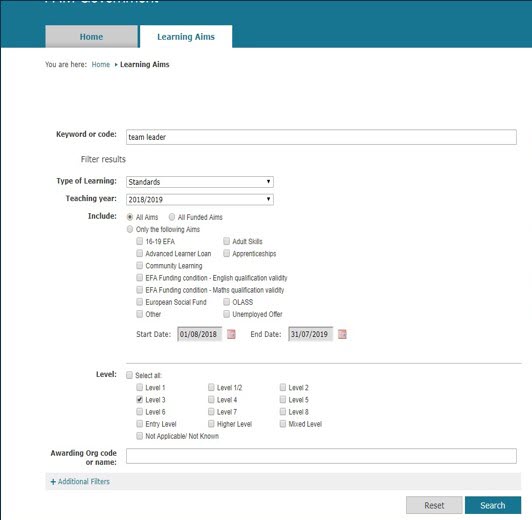Screen dimensions: 532x520
Task: Open the Teaching year dropdown
Action: [x=200, y=199]
